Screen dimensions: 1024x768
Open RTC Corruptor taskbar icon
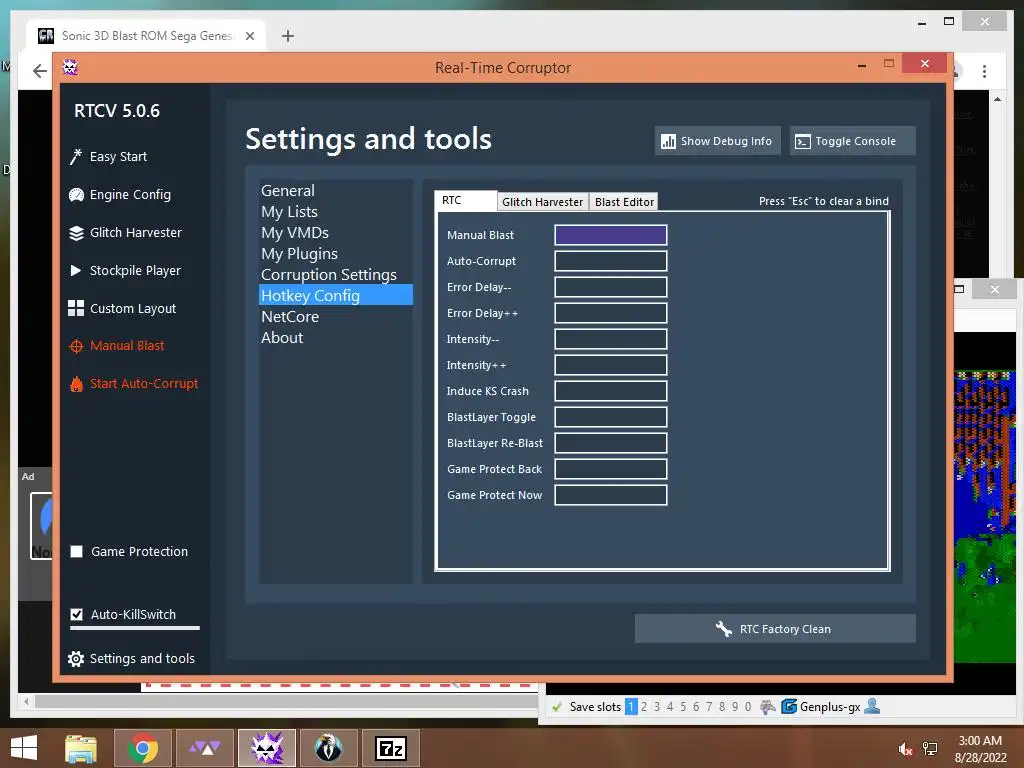(x=266, y=748)
